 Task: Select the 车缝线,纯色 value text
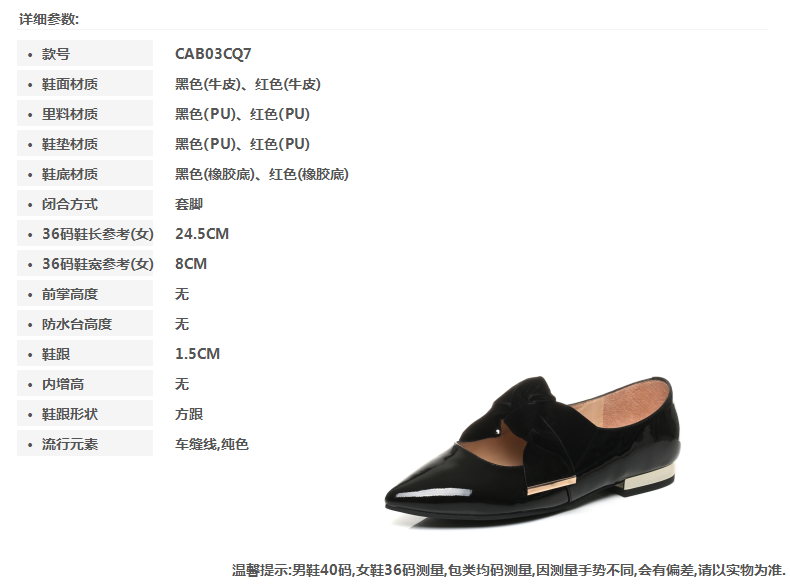pyautogui.click(x=212, y=444)
